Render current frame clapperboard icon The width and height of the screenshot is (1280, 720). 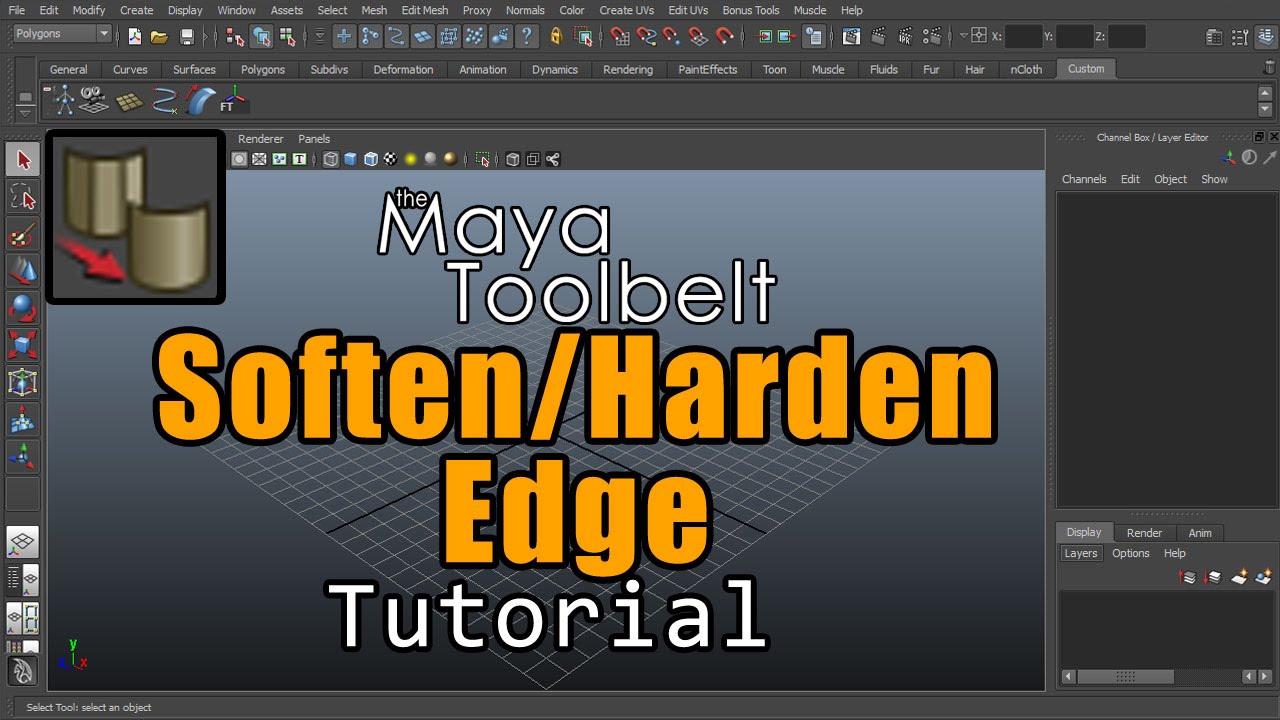coord(878,37)
